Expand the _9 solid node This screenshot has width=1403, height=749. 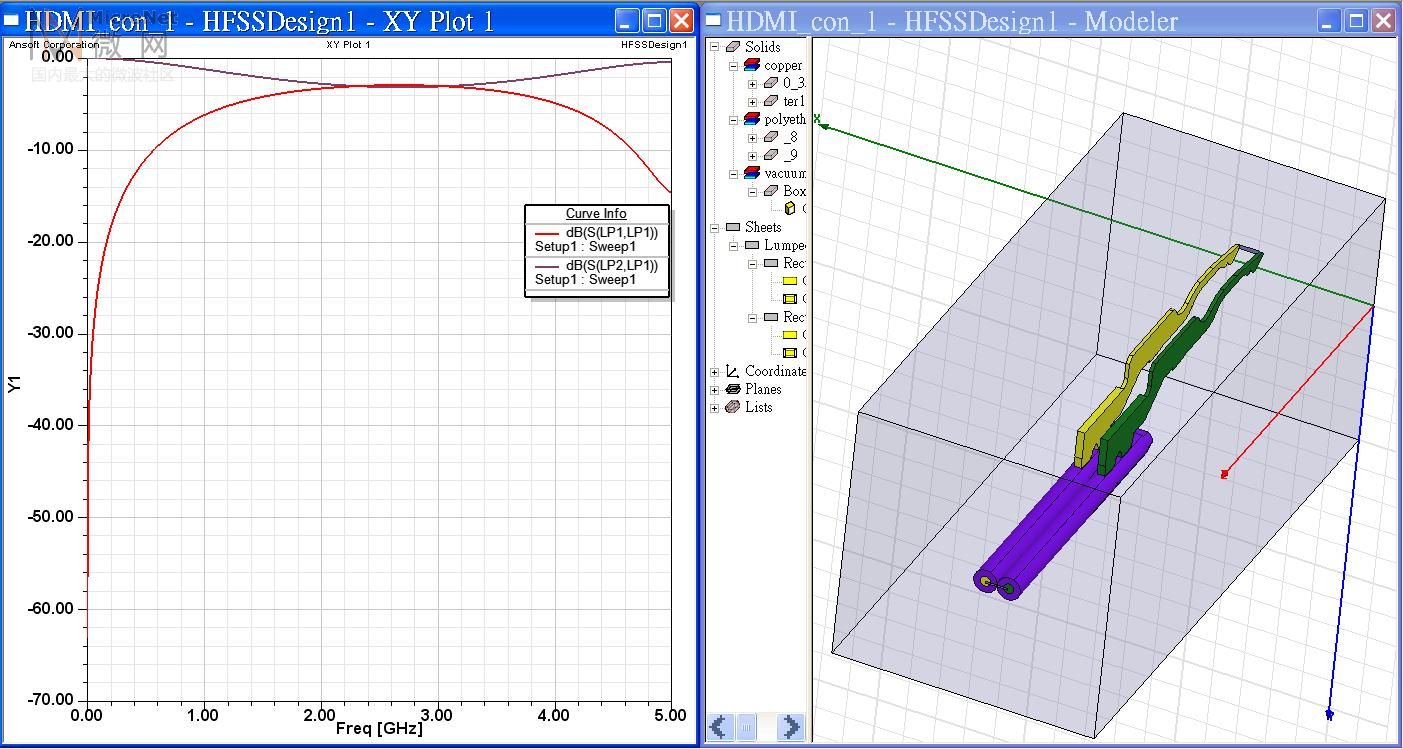752,156
